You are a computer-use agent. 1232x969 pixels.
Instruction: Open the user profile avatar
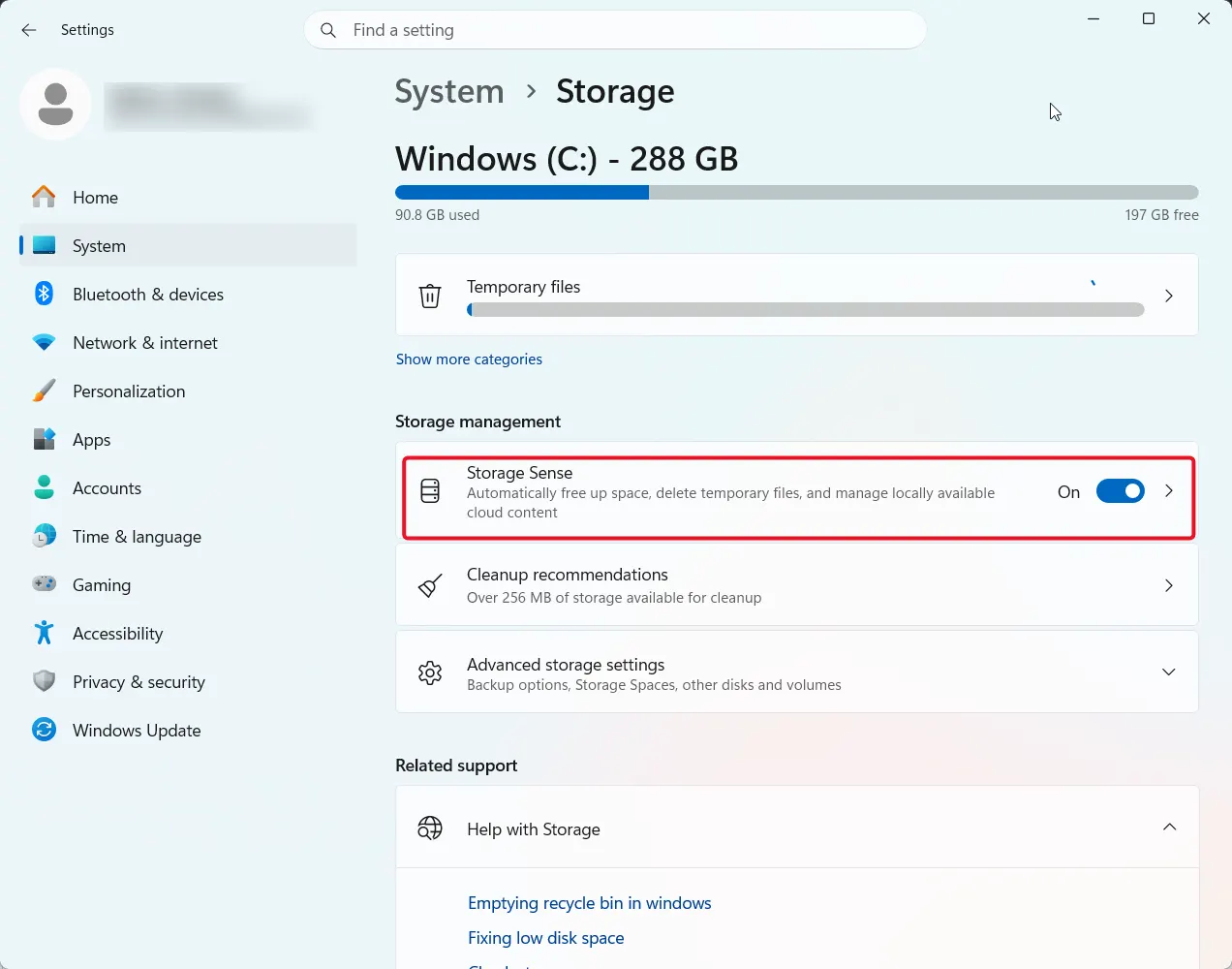tap(55, 104)
